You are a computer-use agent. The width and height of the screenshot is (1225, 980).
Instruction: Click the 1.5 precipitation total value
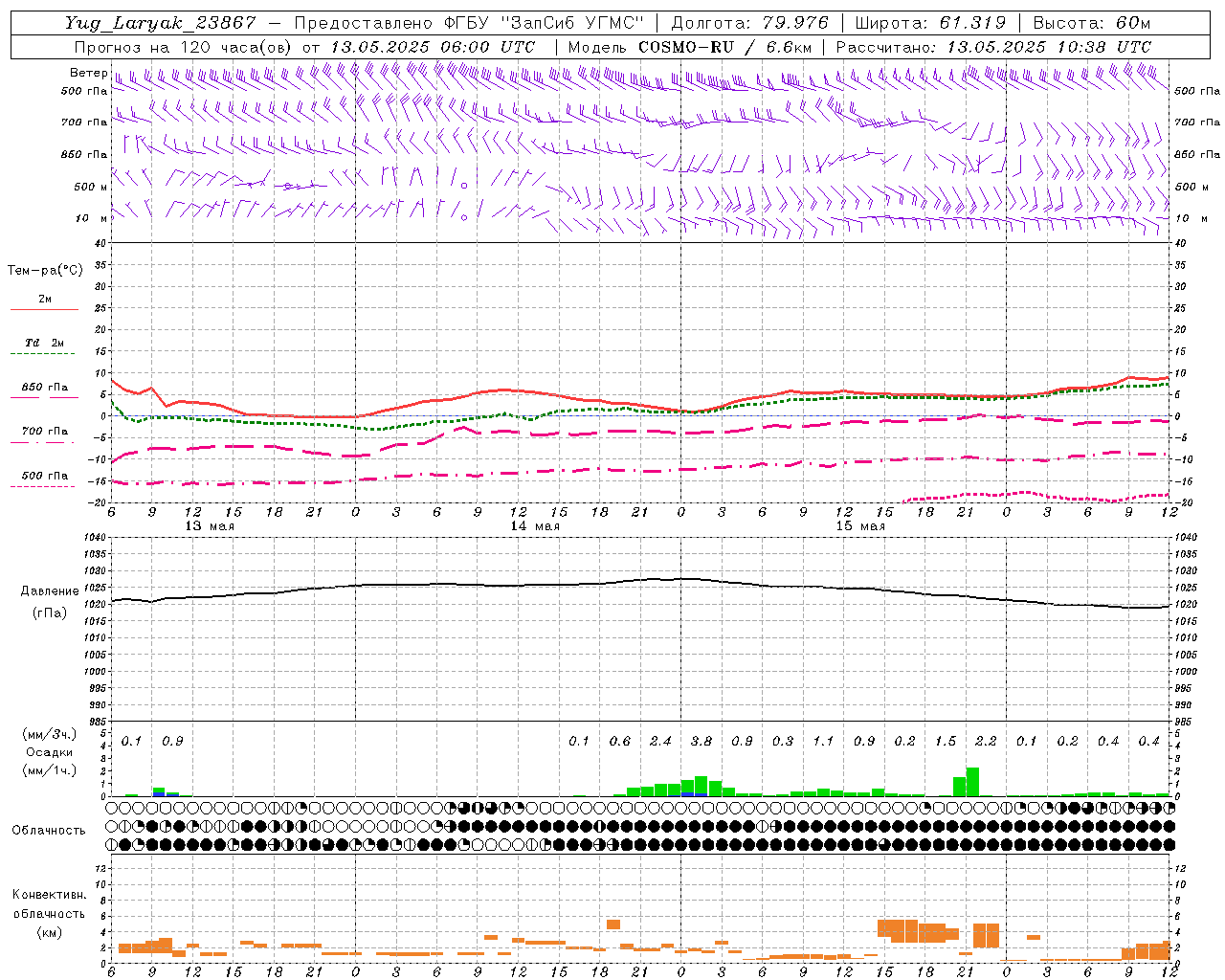[946, 741]
